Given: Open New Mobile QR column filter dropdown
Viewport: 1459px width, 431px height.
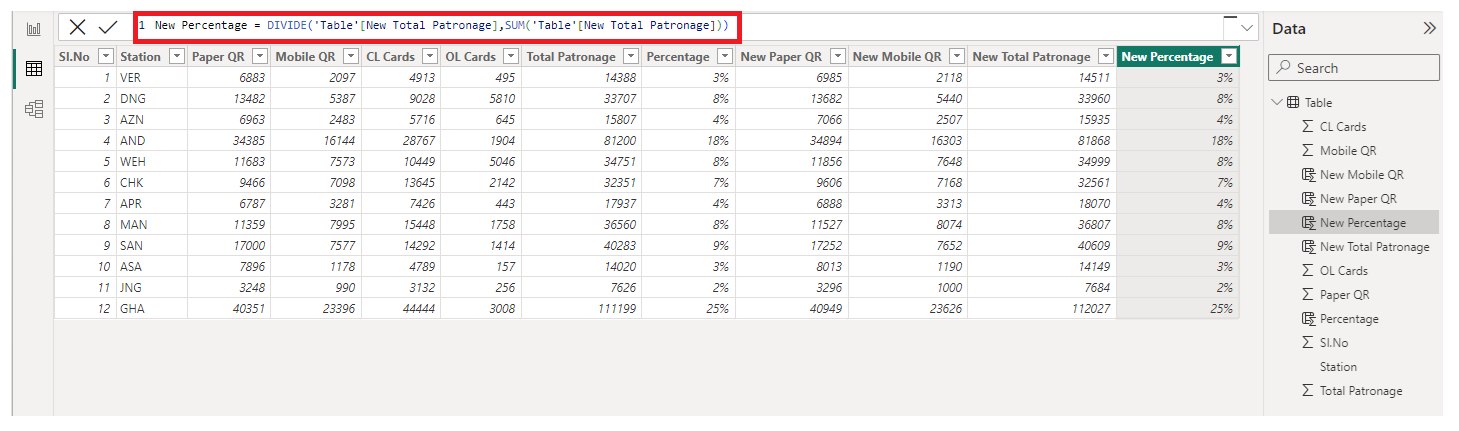Looking at the screenshot, I should (957, 57).
